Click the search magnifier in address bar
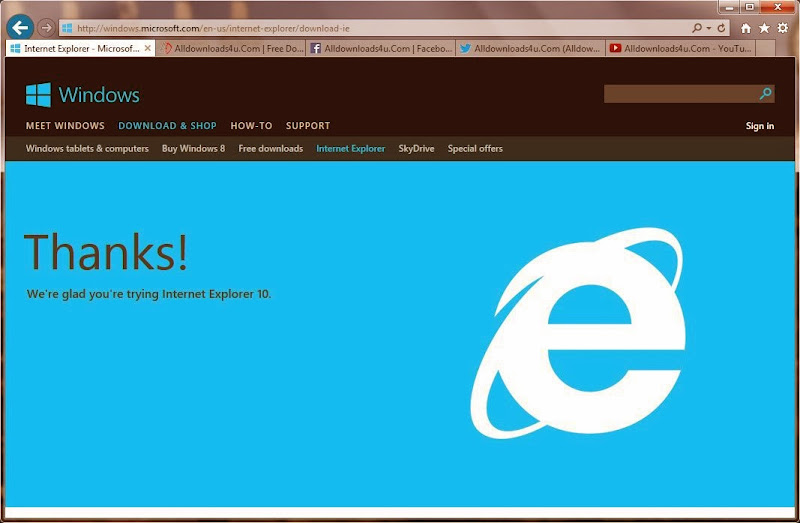800x523 pixels. click(697, 28)
